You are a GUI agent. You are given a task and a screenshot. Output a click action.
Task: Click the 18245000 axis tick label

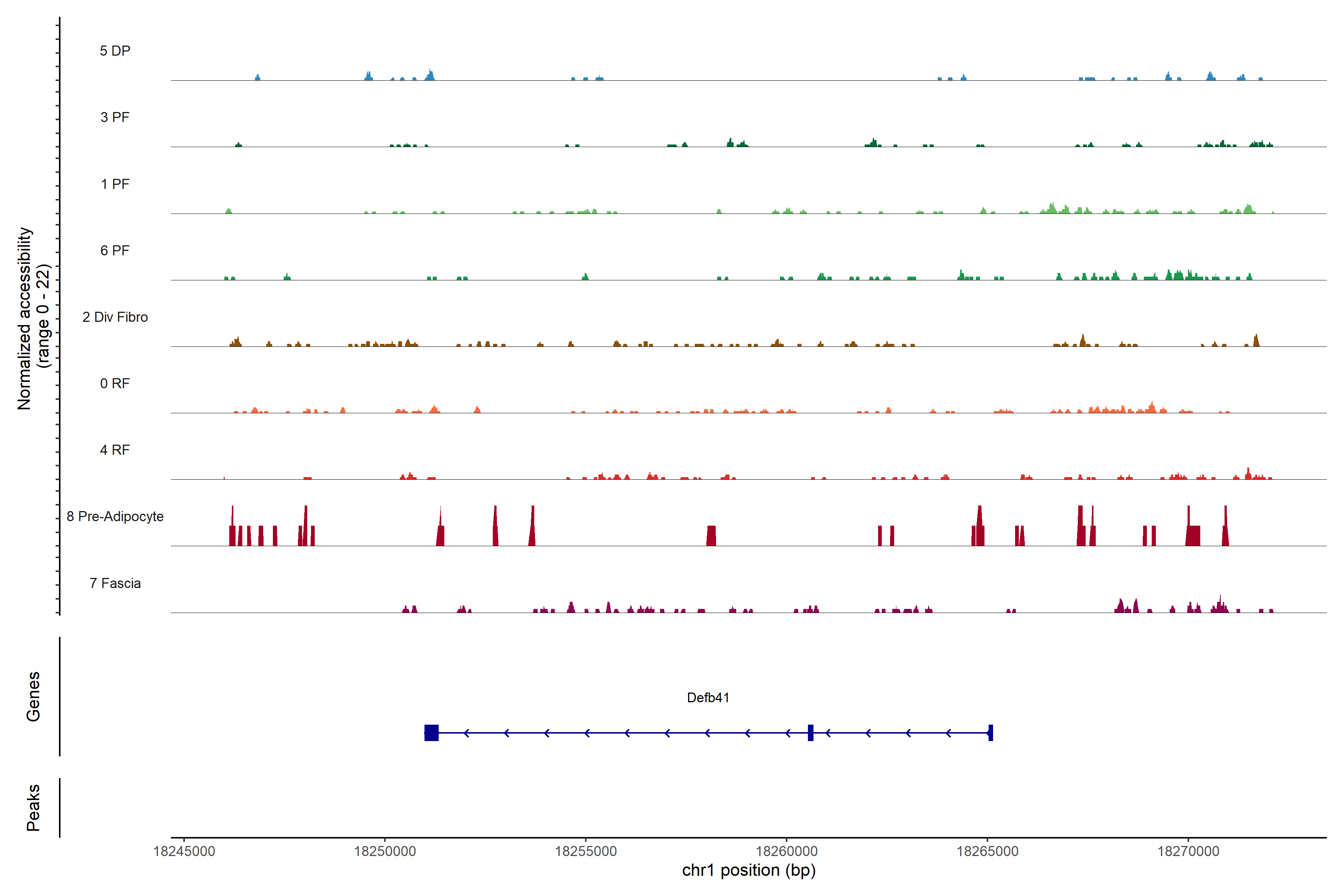184,852
